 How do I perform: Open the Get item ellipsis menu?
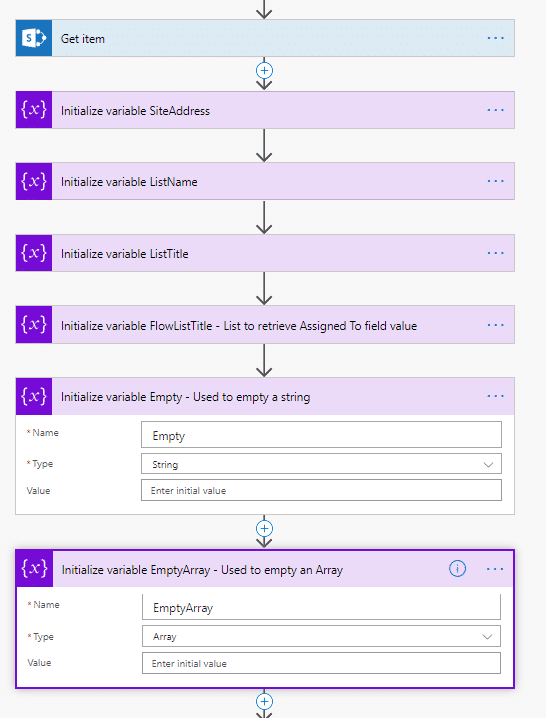496,38
